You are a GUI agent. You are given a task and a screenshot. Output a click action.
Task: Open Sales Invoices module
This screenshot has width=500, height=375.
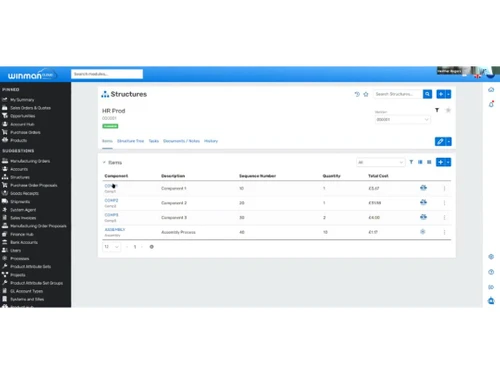pyautogui.click(x=23, y=218)
